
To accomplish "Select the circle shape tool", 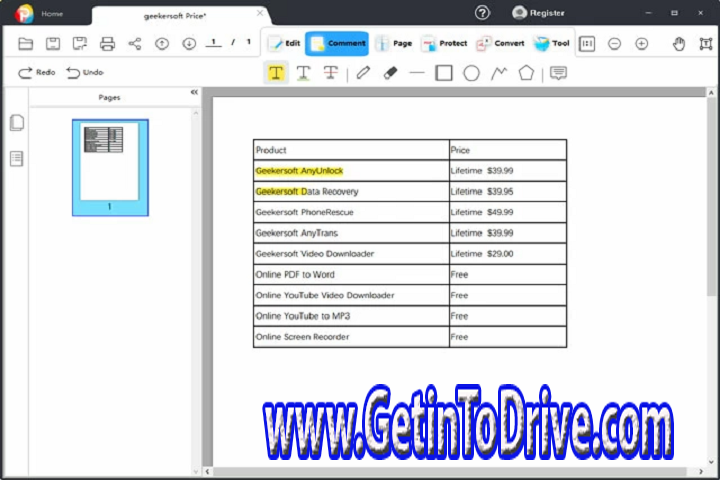I will 471,73.
